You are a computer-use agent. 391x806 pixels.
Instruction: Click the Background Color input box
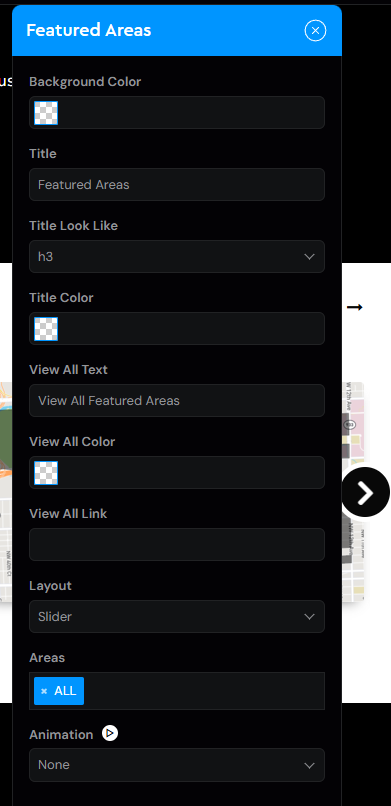click(x=177, y=113)
